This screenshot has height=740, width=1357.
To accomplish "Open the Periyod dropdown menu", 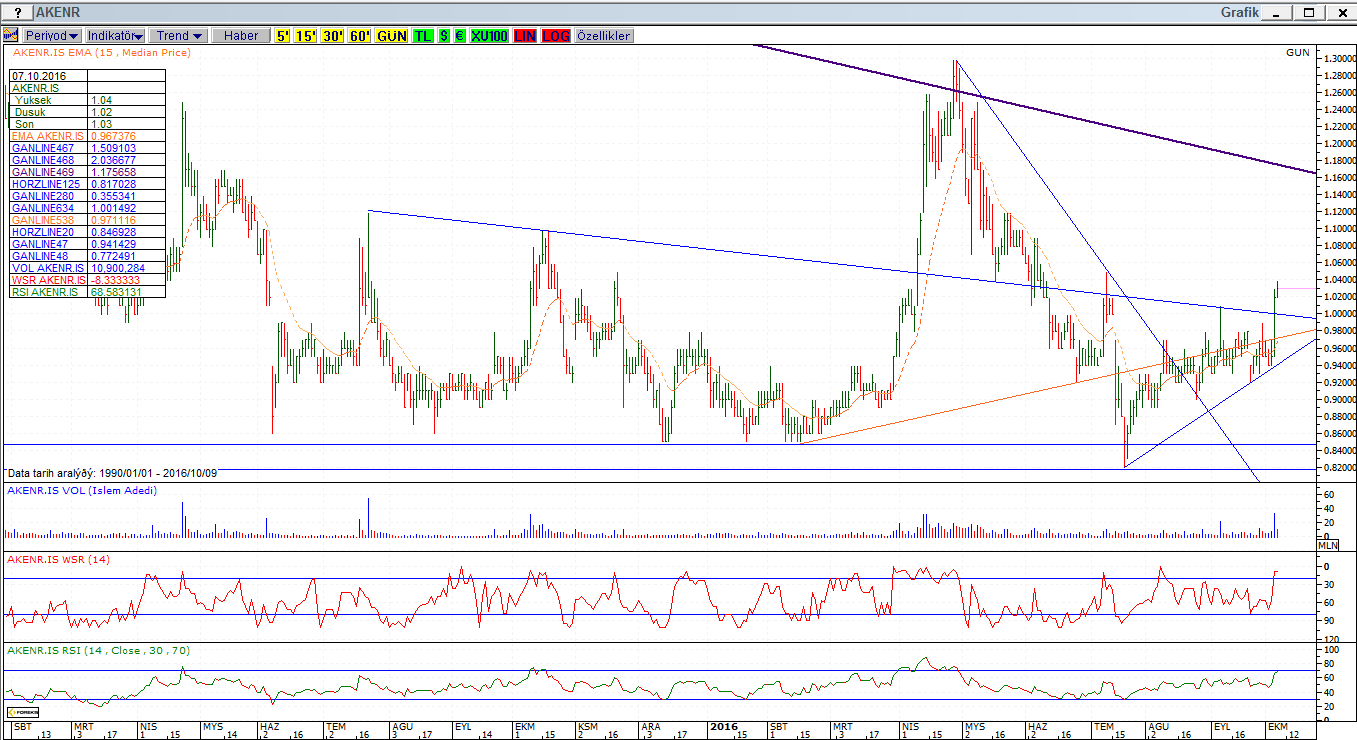I will (x=52, y=35).
